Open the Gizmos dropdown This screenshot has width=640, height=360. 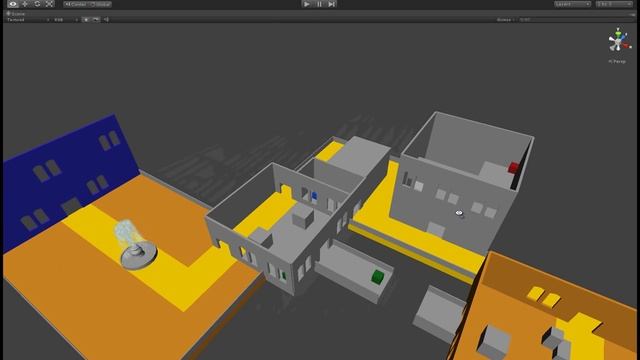505,20
